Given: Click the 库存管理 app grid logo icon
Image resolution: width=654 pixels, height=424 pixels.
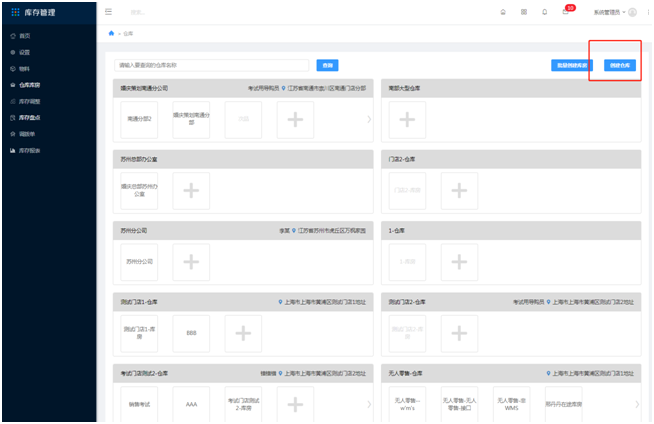Looking at the screenshot, I should [x=15, y=13].
